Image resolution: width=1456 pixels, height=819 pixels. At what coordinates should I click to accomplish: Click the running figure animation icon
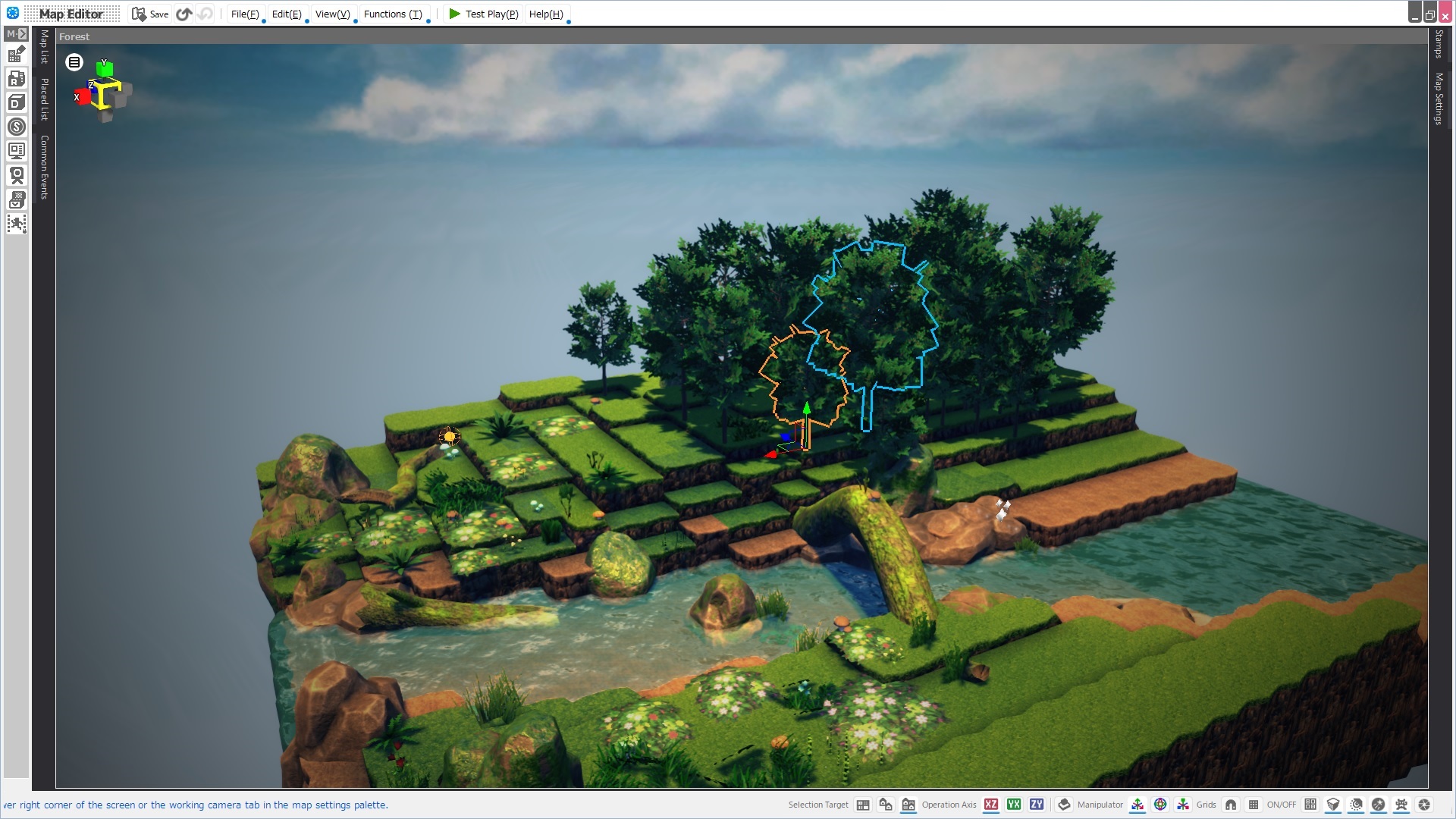click(x=17, y=224)
